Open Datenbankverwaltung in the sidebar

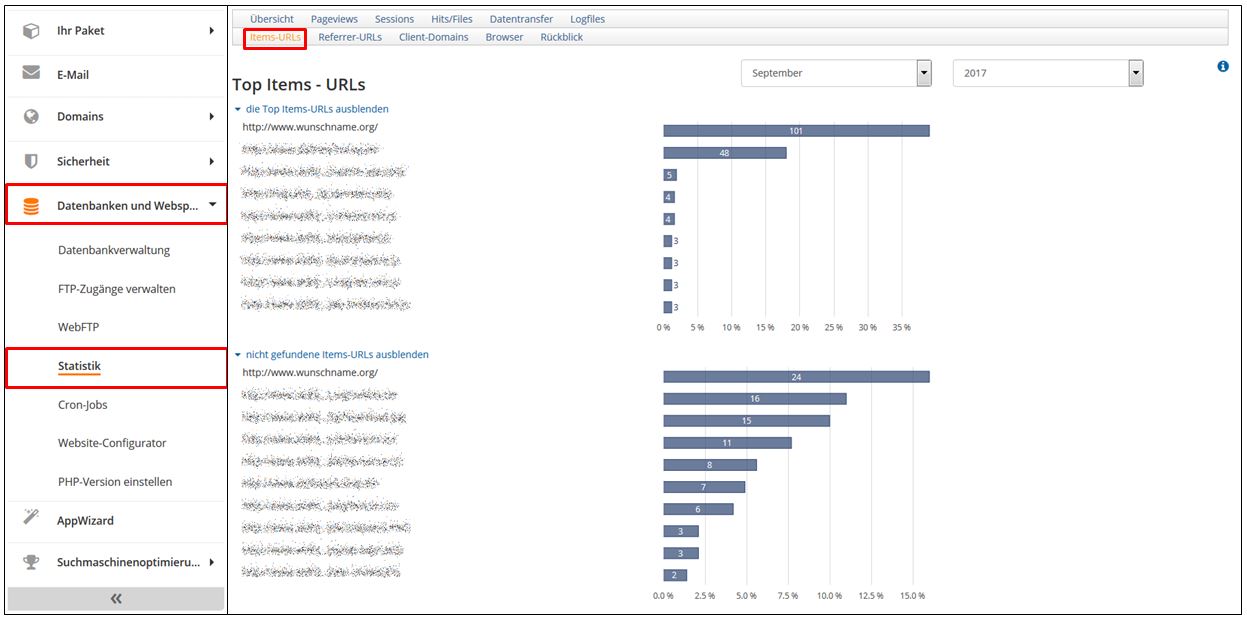[114, 250]
